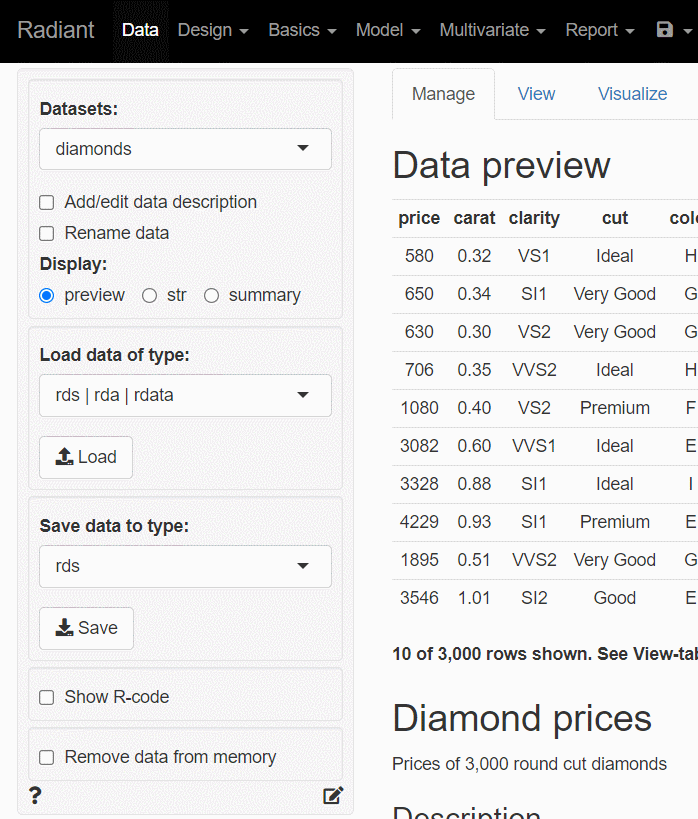The width and height of the screenshot is (698, 819).
Task: Open the Datasets dropdown showing diamonds
Action: click(x=185, y=149)
